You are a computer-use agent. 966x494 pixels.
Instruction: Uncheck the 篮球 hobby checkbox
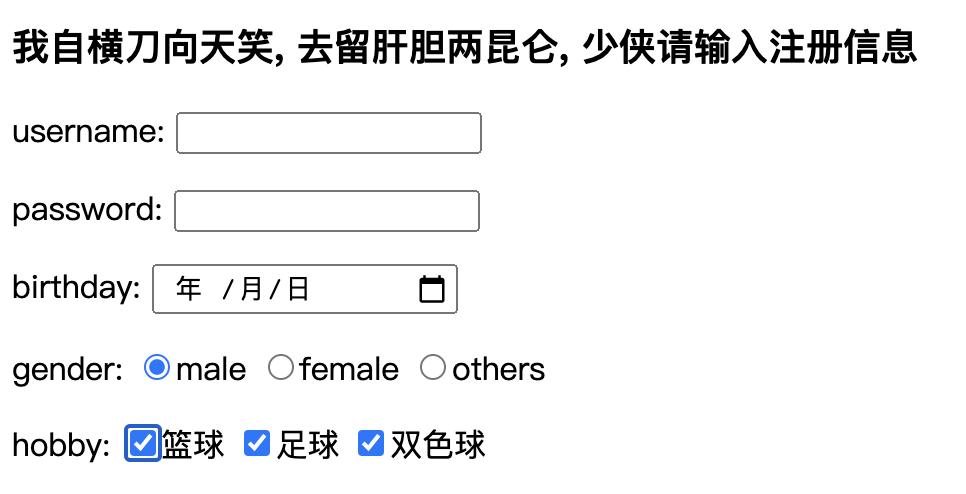[x=143, y=443]
